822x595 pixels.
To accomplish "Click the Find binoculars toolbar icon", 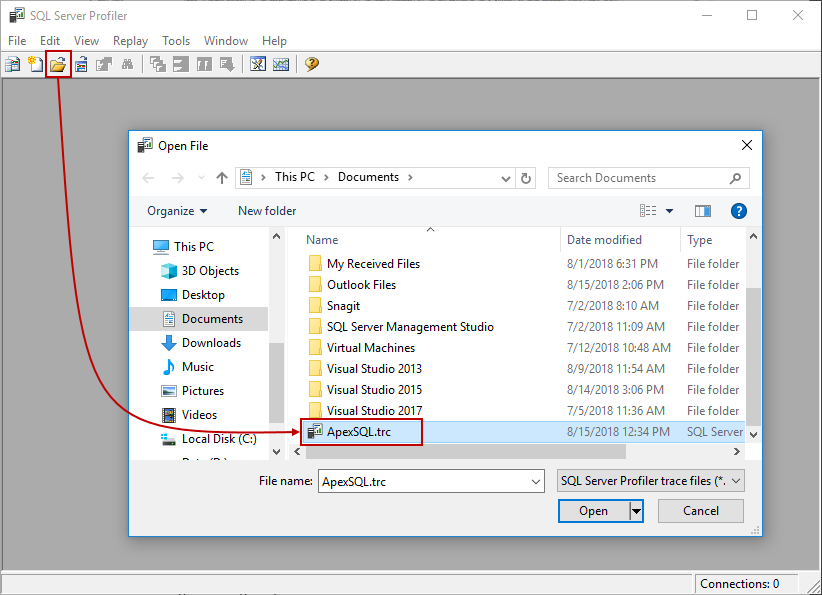I will click(x=127, y=64).
